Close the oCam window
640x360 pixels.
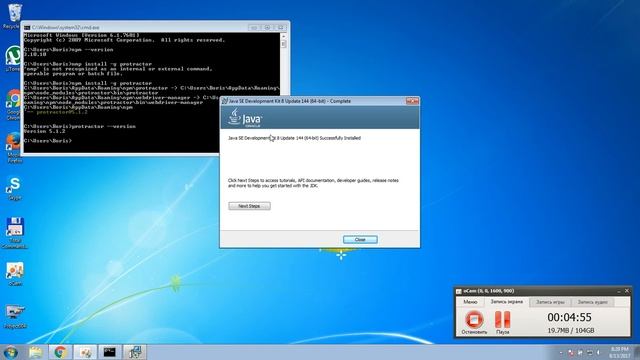[627, 291]
